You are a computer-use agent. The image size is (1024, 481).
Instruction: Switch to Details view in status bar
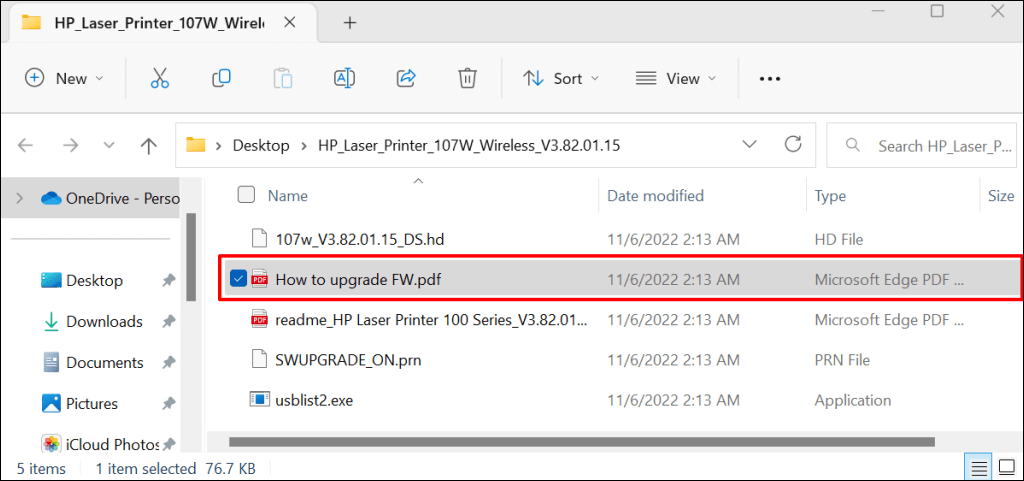[978, 468]
